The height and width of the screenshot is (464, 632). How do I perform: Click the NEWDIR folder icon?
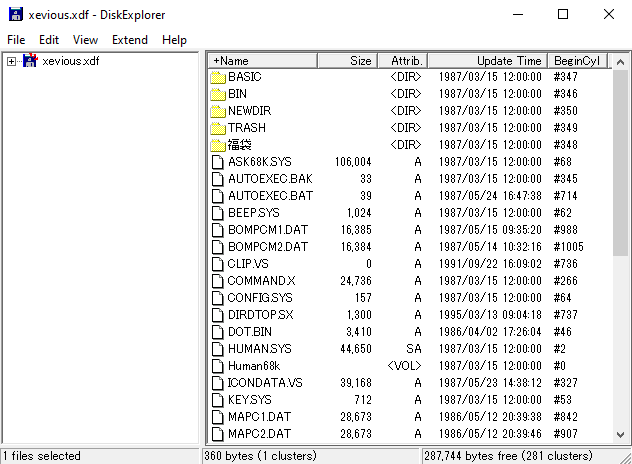218,111
